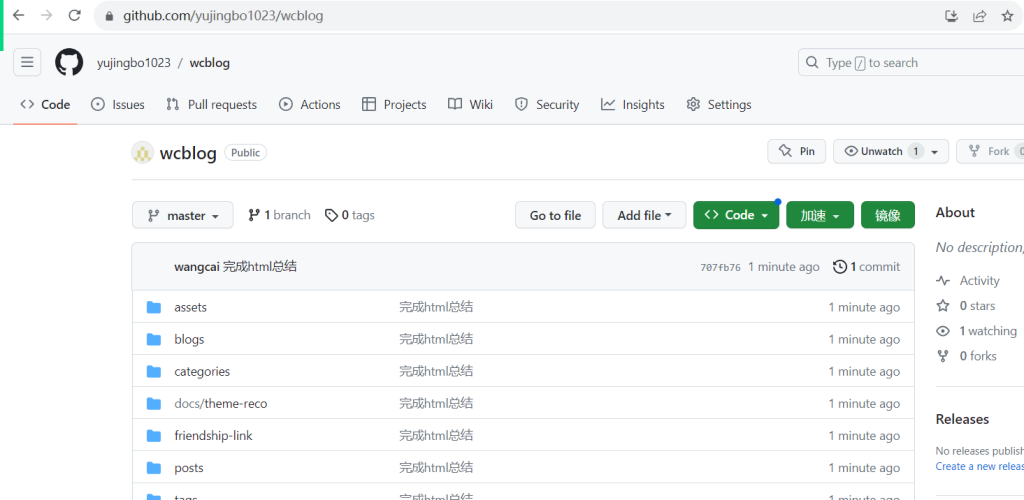Click the posts folder icon
Screen dimensions: 1024x500
tap(154, 467)
